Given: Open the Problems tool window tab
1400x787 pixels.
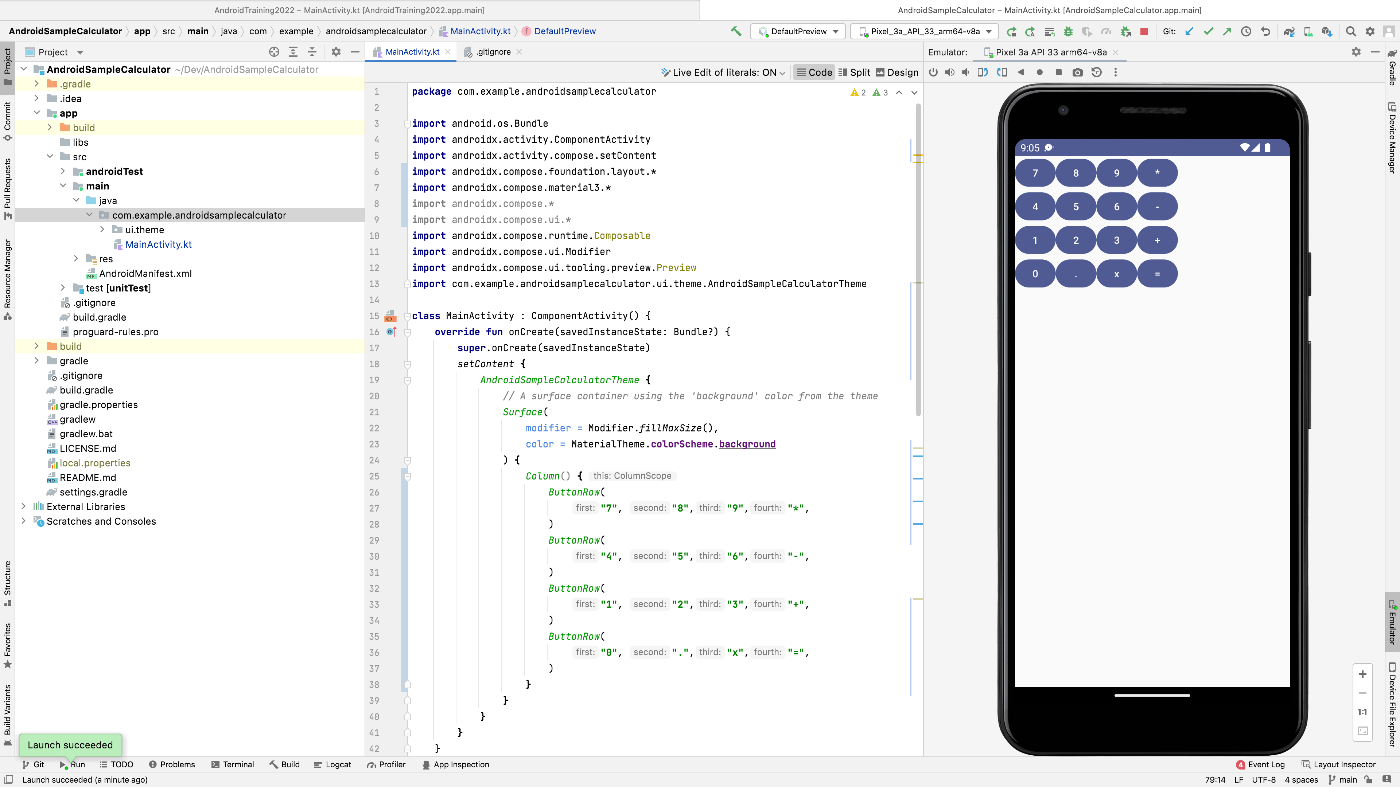Looking at the screenshot, I should 170,764.
